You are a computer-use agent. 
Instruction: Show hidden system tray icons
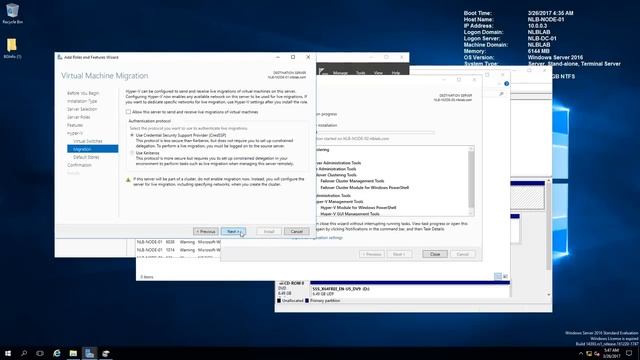pyautogui.click(x=581, y=353)
